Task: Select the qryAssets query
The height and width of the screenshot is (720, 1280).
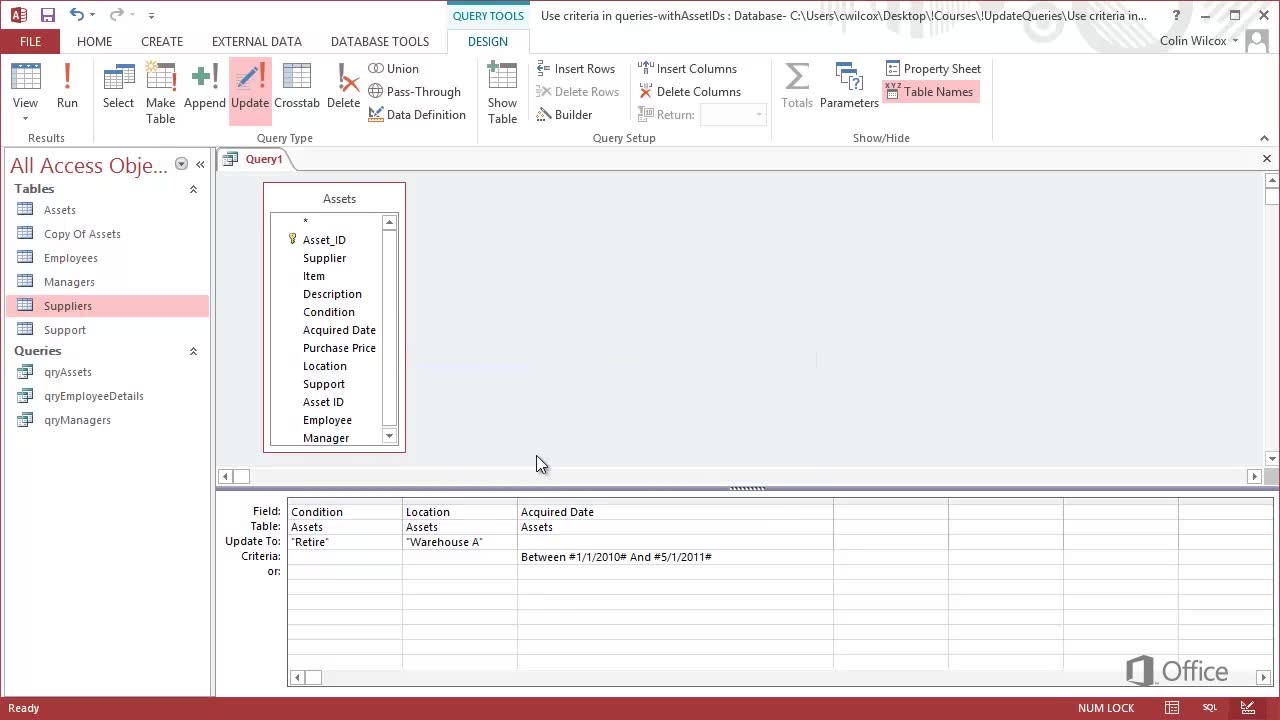Action: [x=108, y=372]
